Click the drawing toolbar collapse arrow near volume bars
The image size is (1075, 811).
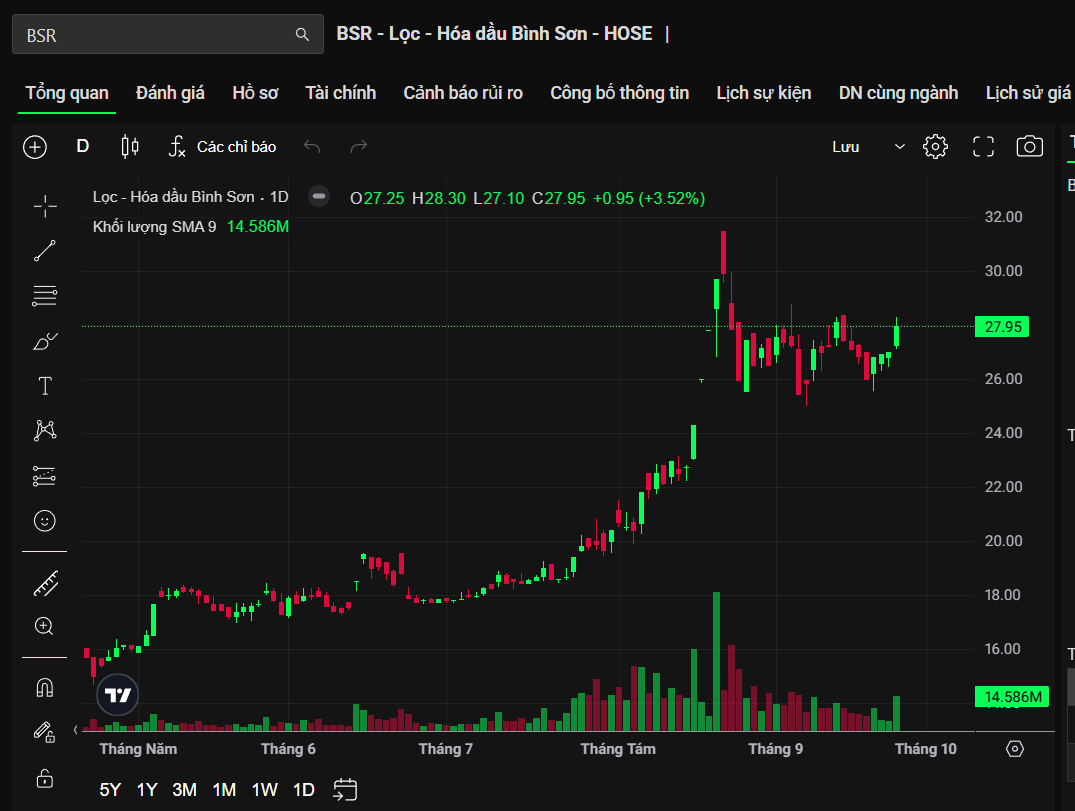click(75, 729)
